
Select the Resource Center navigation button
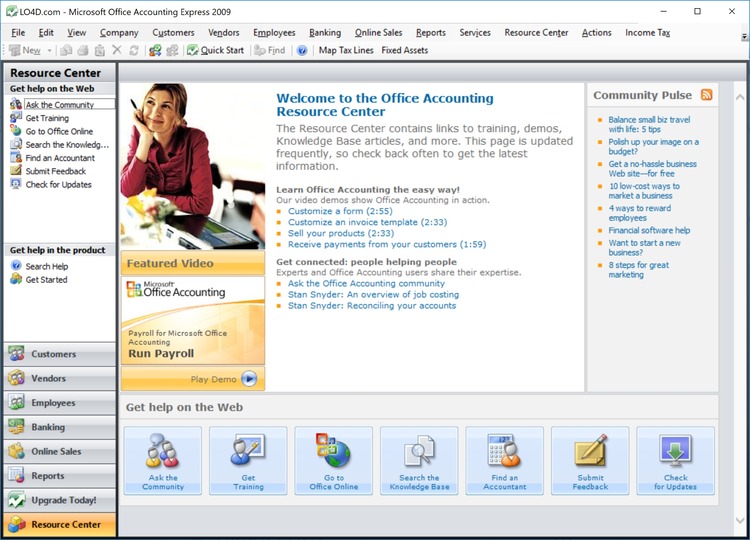pyautogui.click(x=60, y=525)
